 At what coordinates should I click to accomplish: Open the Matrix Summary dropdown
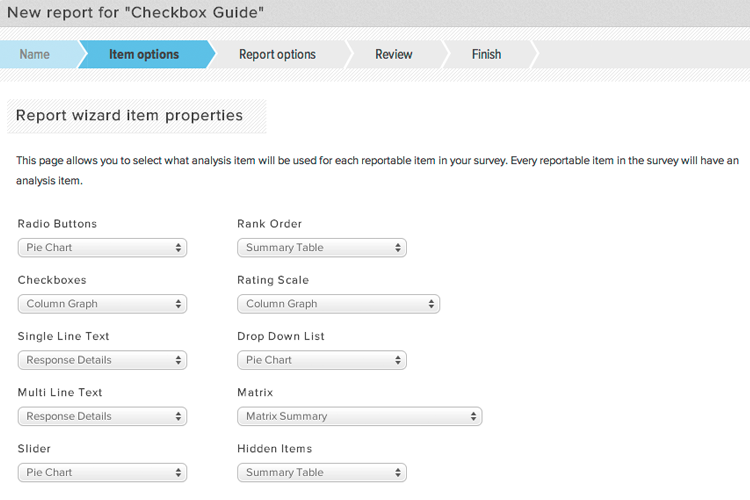click(360, 416)
